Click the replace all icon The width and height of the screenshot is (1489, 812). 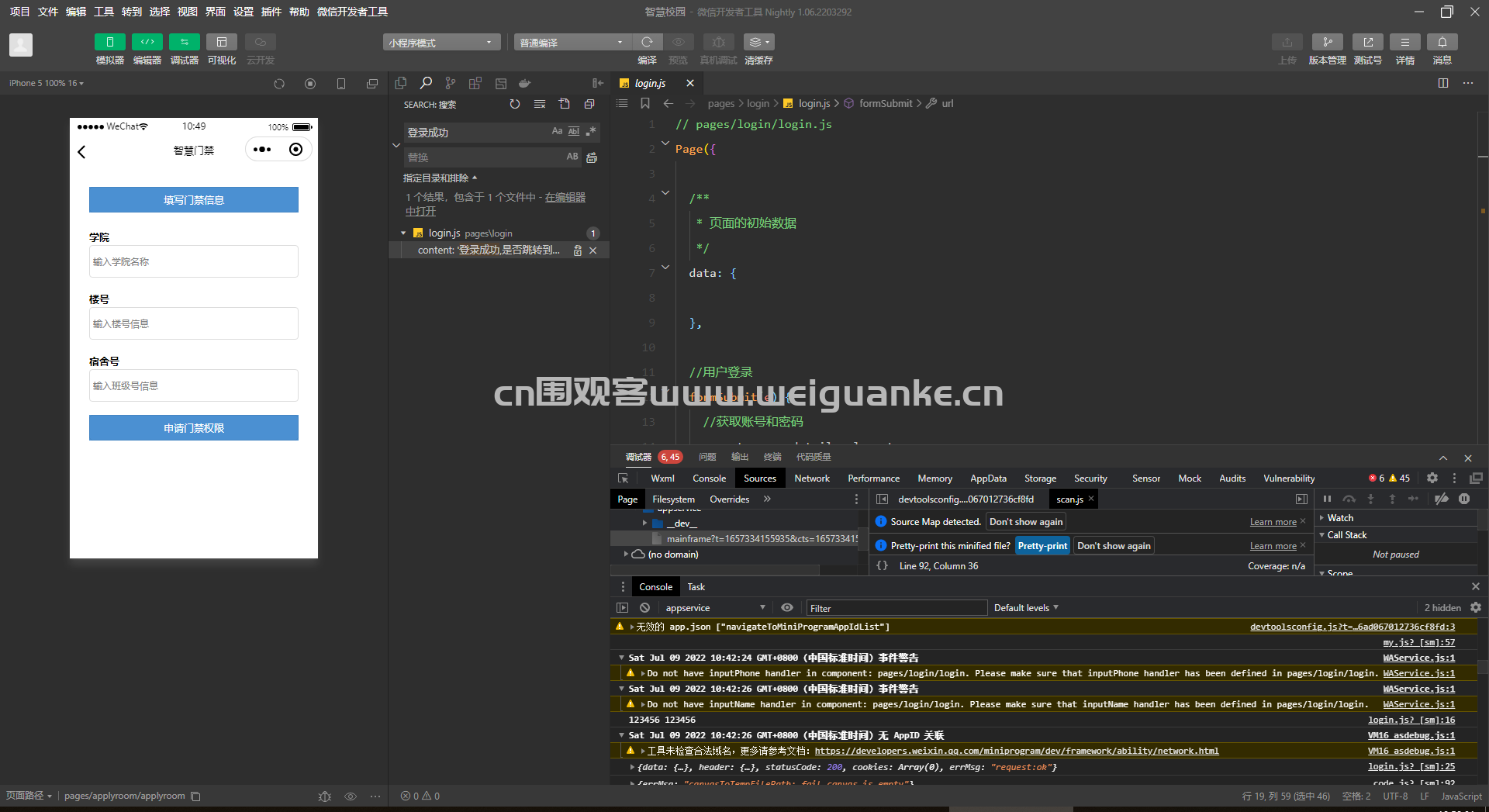tap(592, 157)
